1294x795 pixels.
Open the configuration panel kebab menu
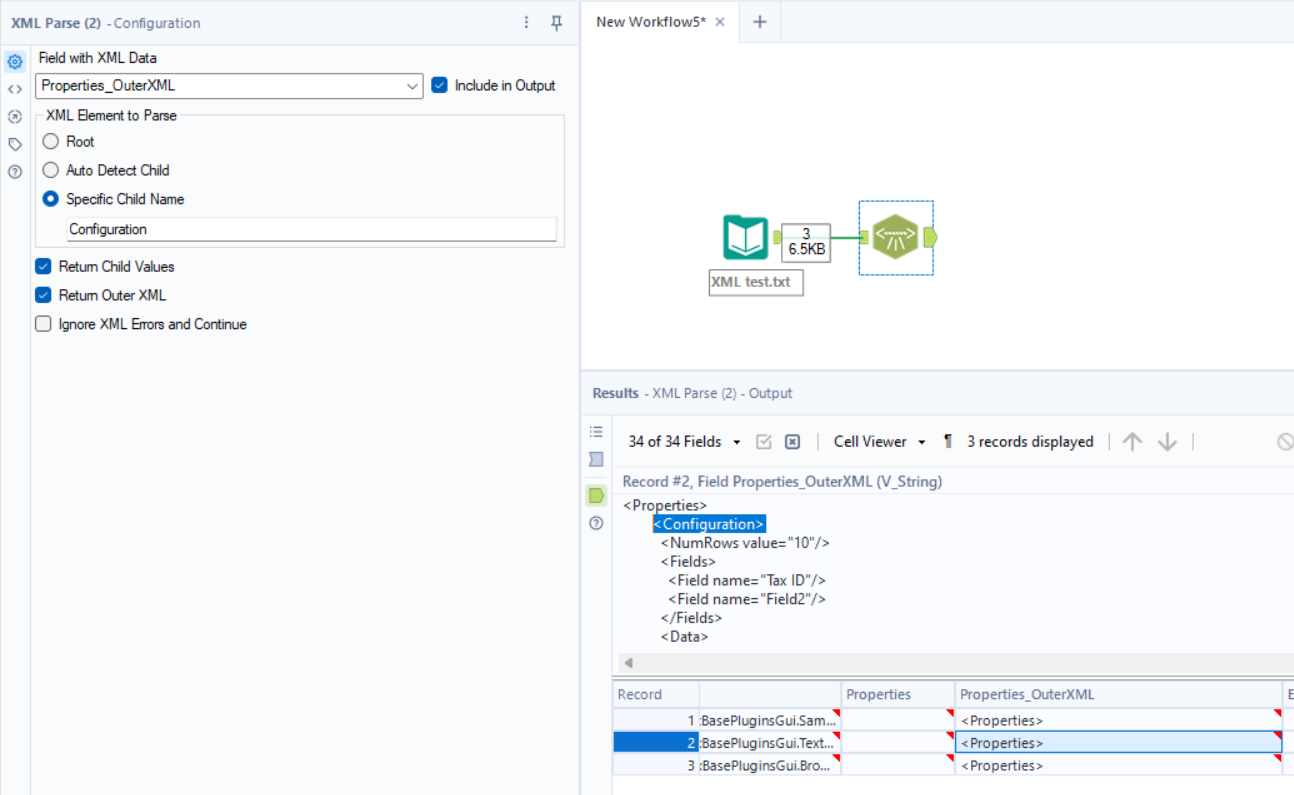coord(527,23)
